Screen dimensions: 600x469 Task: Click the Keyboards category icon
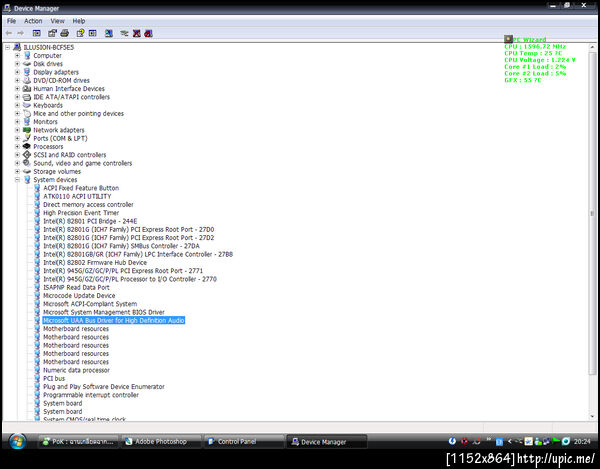coord(27,105)
